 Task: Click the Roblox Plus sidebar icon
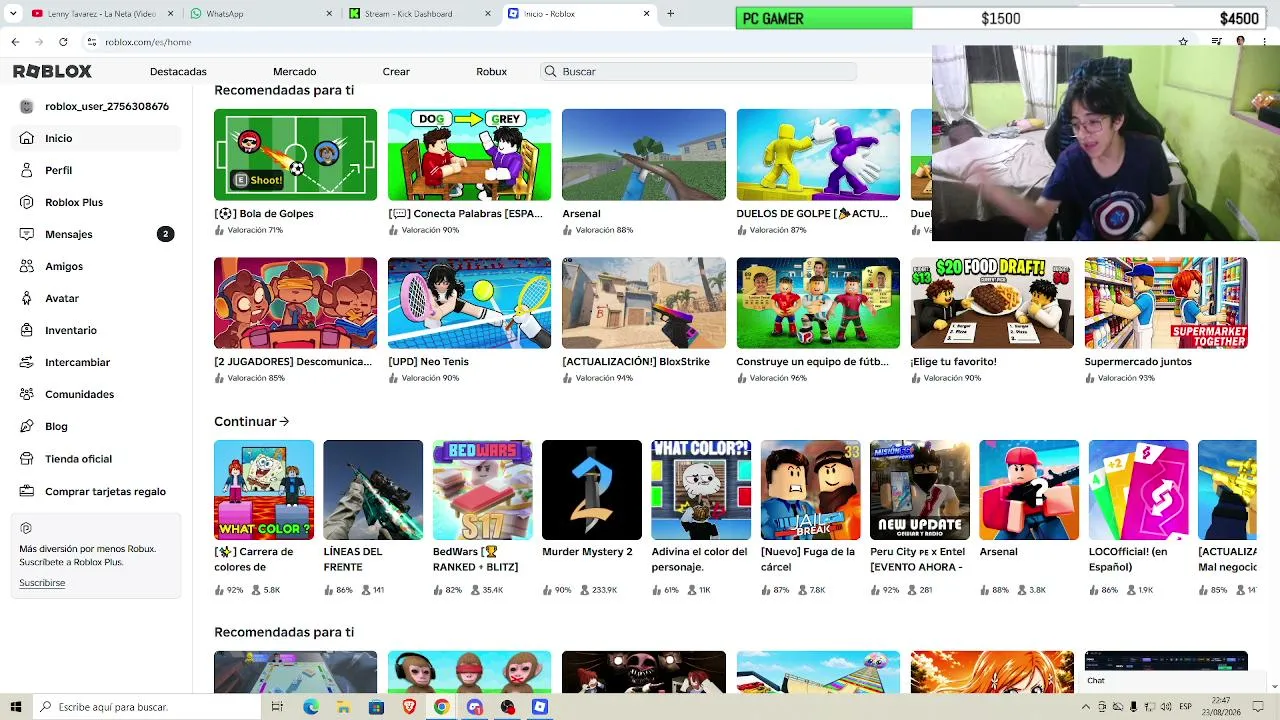point(26,202)
